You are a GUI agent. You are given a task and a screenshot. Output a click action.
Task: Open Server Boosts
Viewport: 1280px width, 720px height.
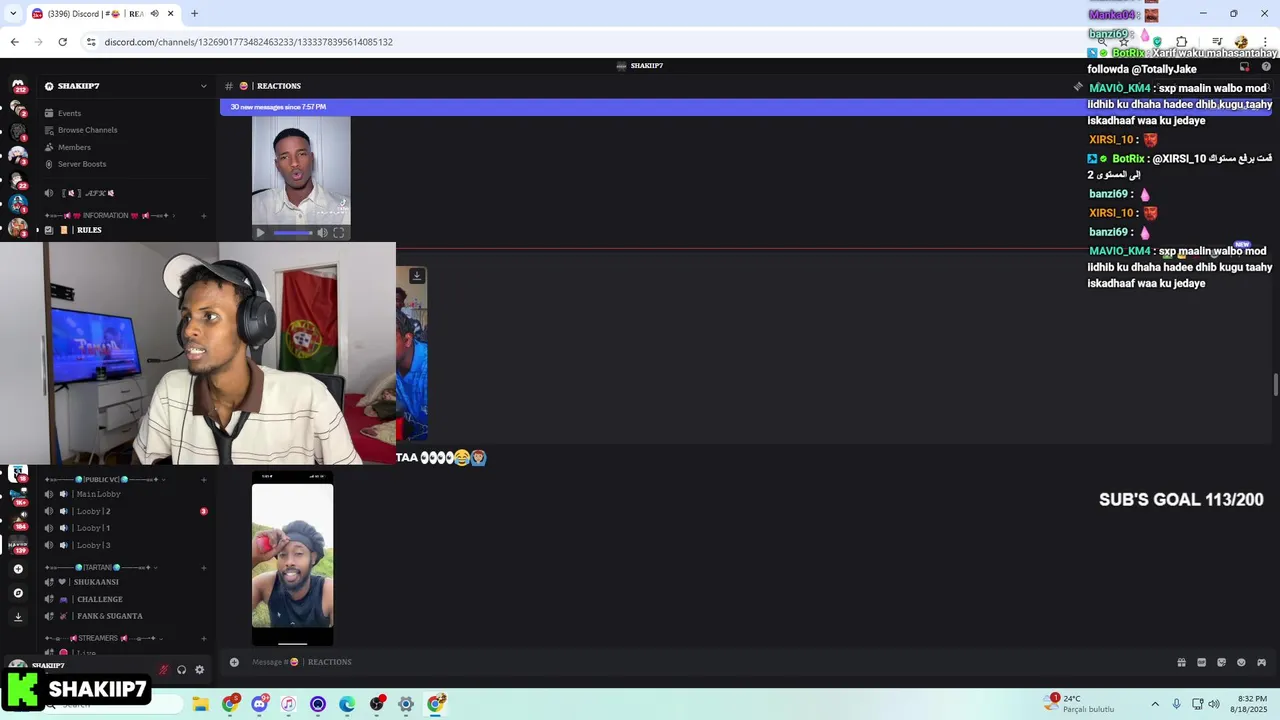[x=82, y=164]
